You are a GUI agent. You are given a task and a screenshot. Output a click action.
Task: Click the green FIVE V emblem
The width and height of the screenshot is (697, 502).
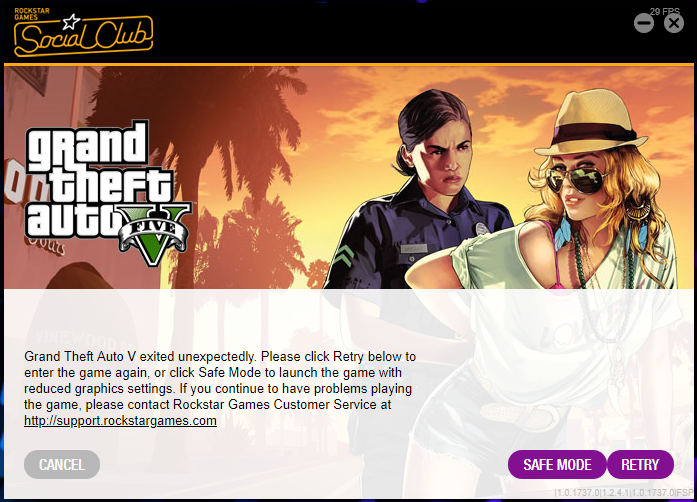pyautogui.click(x=155, y=233)
